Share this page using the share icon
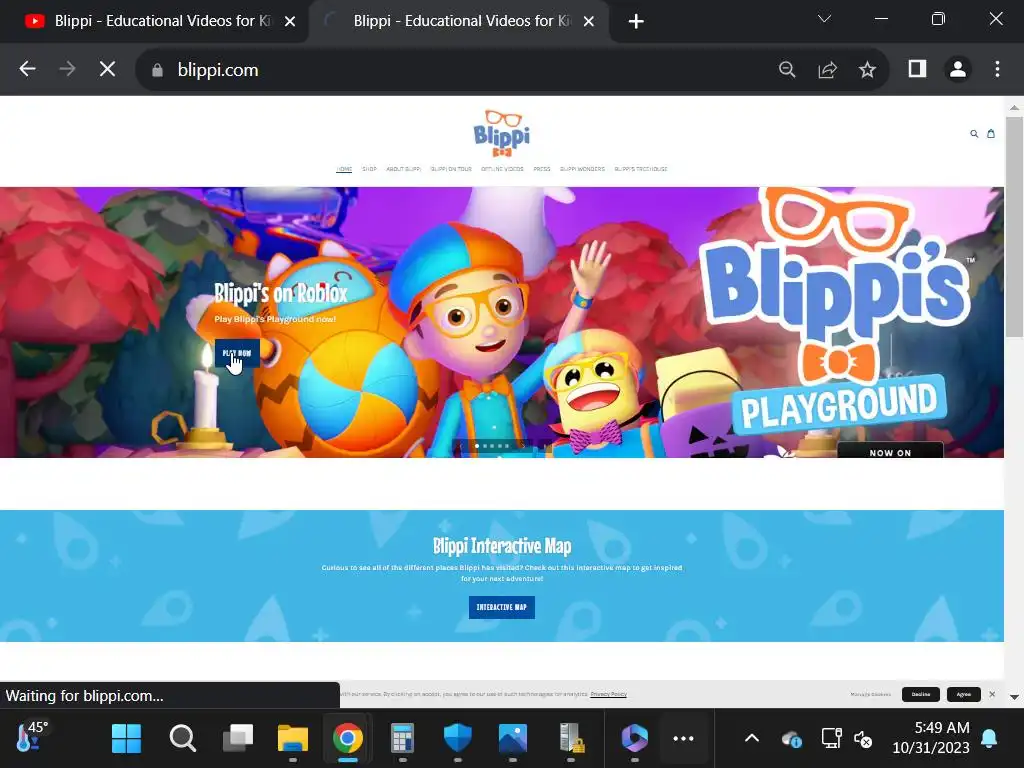The width and height of the screenshot is (1024, 768). click(x=827, y=69)
